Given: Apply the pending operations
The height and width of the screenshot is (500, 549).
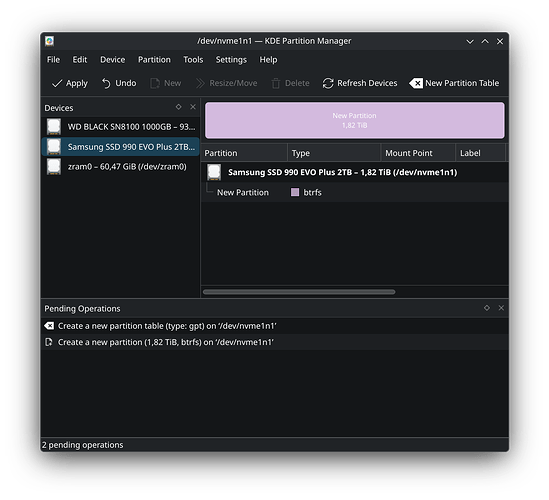Looking at the screenshot, I should click(70, 83).
